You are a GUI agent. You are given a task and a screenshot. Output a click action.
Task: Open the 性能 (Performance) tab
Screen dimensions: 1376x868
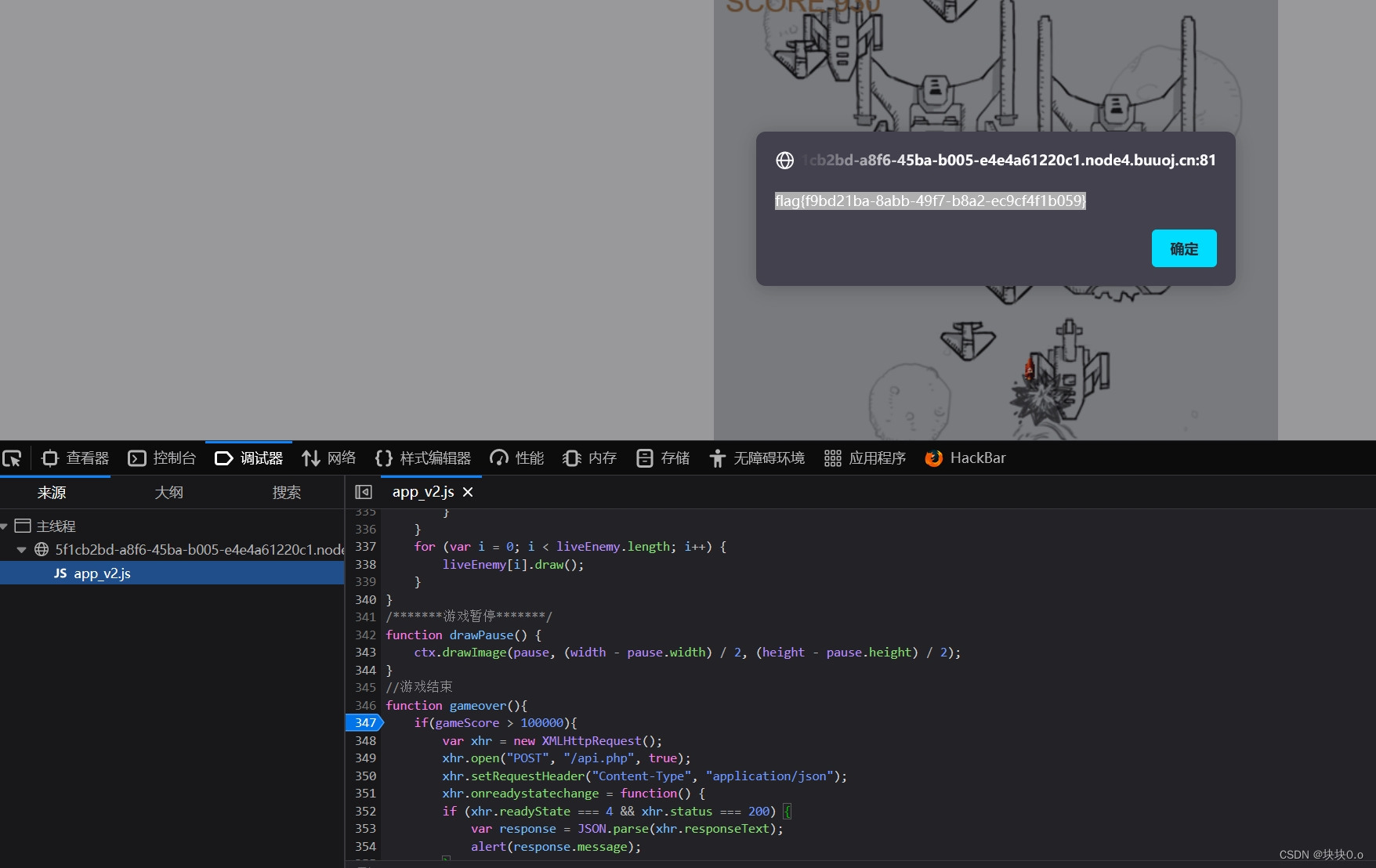click(x=516, y=458)
